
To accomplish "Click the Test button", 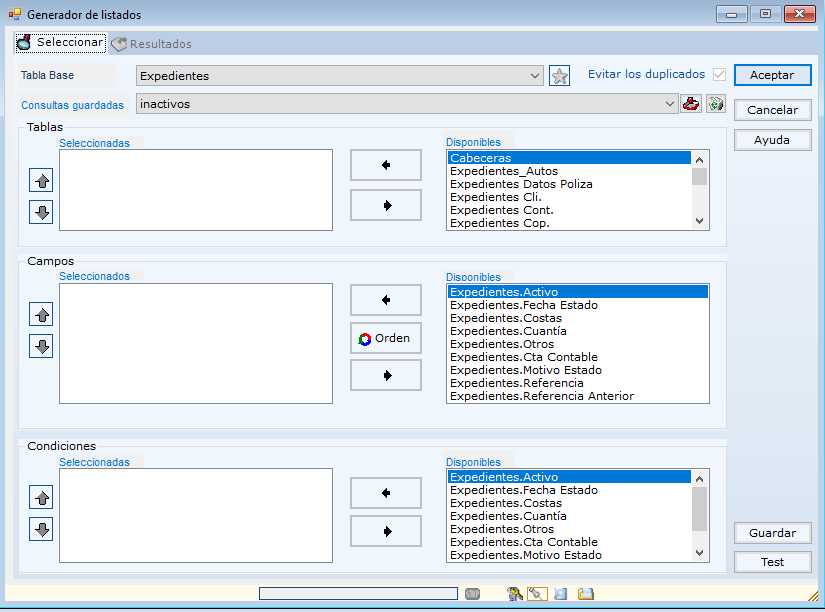I will (772, 562).
